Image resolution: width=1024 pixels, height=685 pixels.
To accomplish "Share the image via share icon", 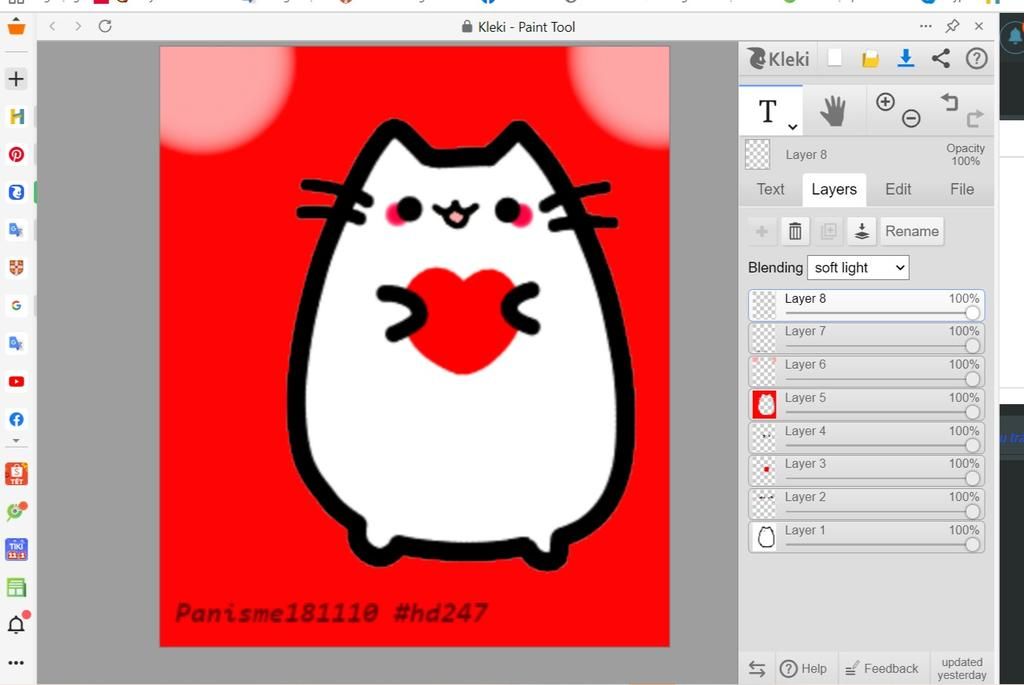I will [940, 59].
